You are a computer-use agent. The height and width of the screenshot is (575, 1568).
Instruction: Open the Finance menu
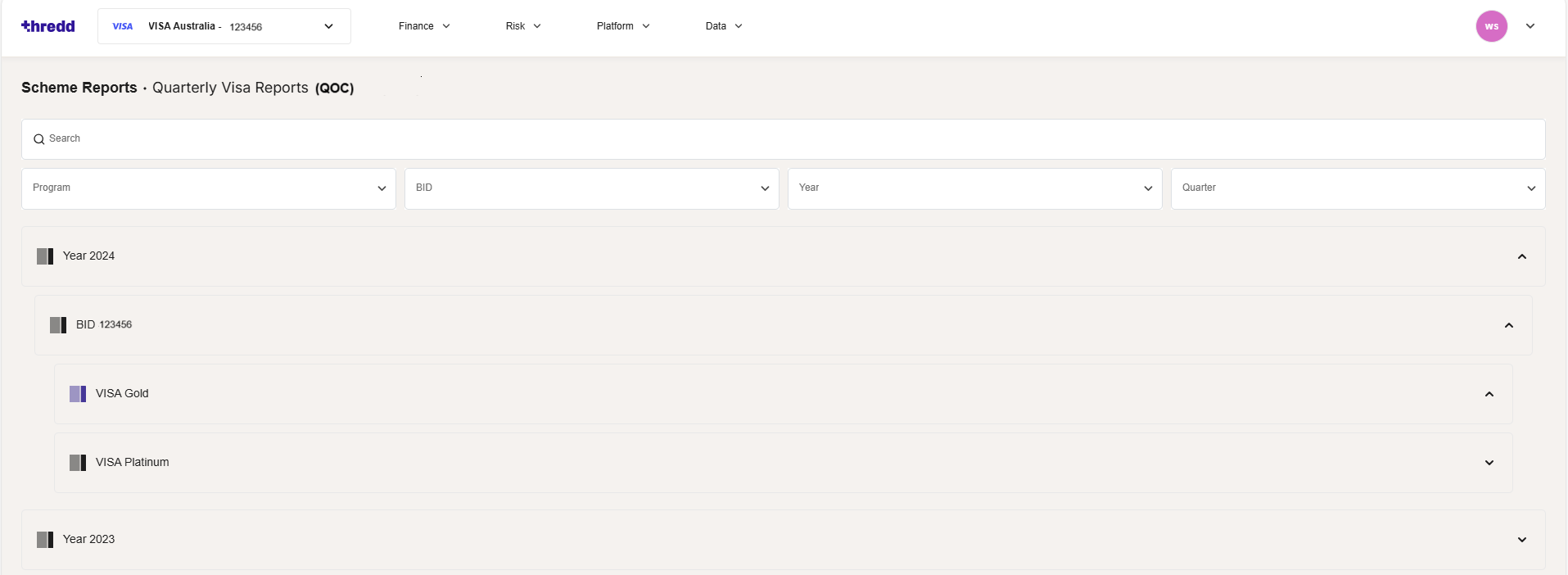click(x=424, y=26)
